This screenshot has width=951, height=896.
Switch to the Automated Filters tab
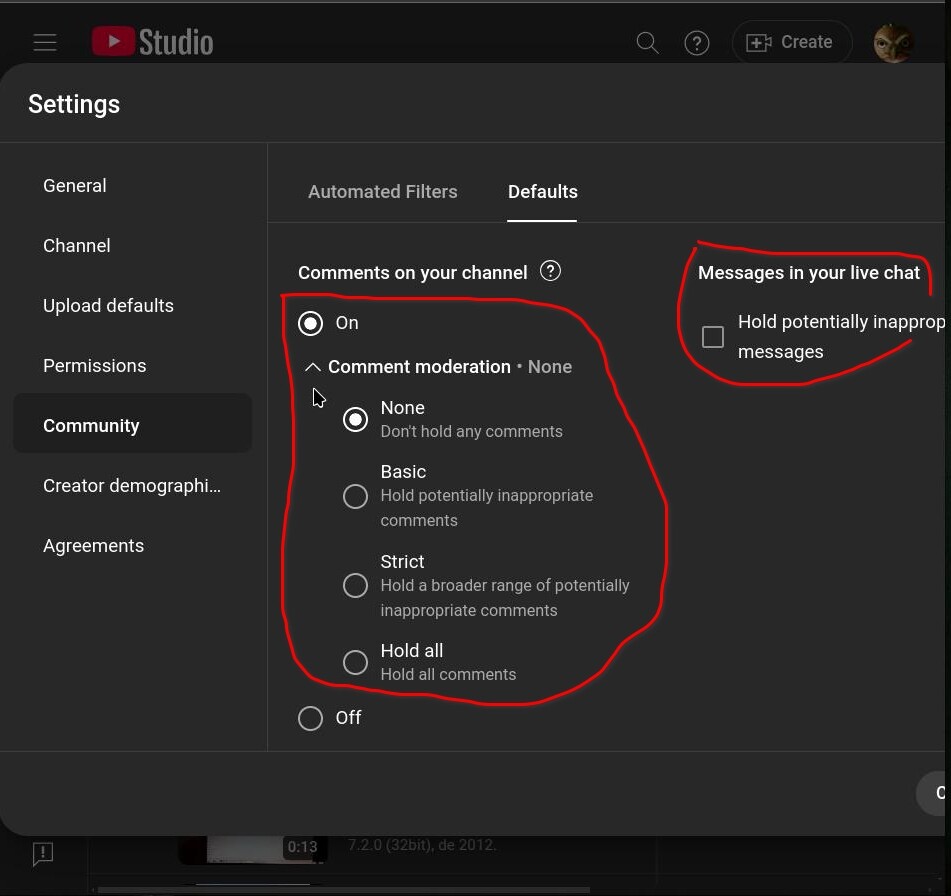pos(382,192)
